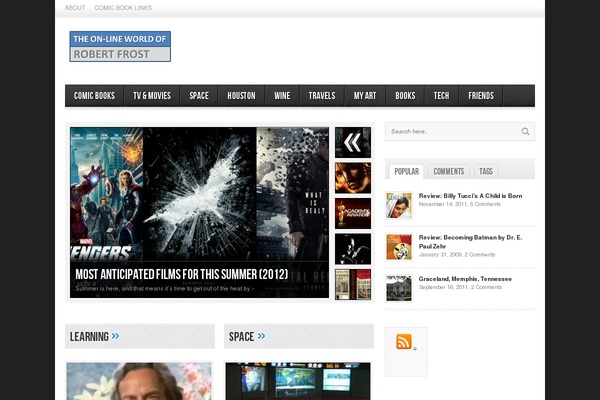The width and height of the screenshot is (600, 400).
Task: Click the Becoming Batman thumbnail
Action: point(399,247)
